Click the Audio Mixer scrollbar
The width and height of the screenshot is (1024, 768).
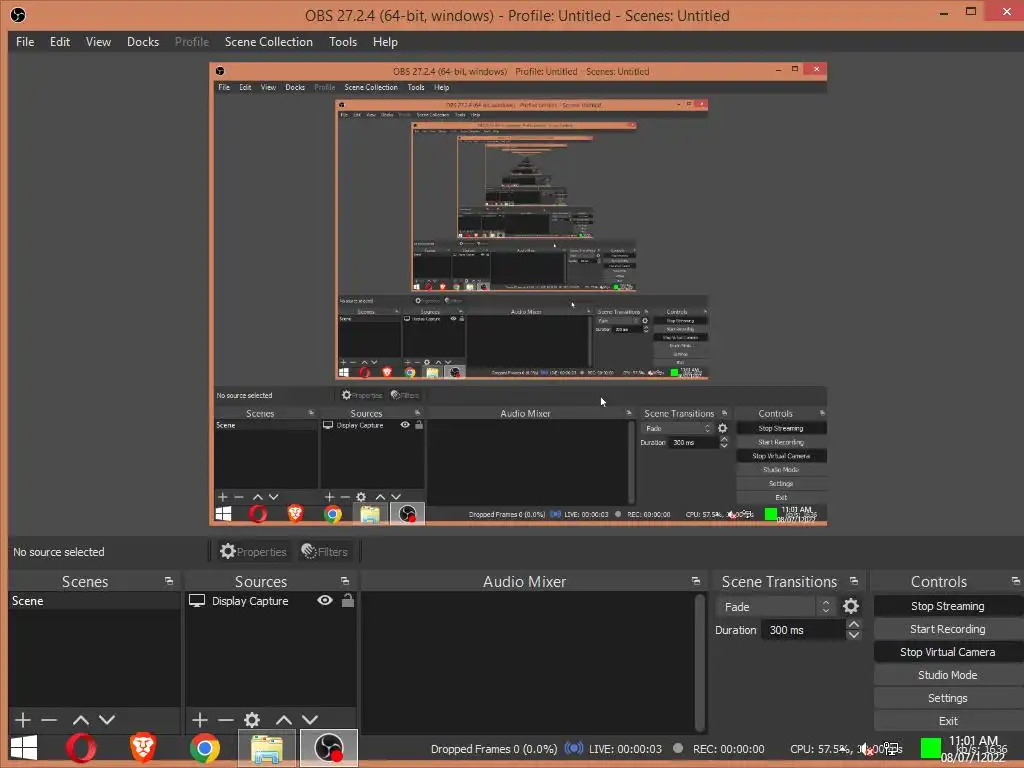pyautogui.click(x=700, y=662)
